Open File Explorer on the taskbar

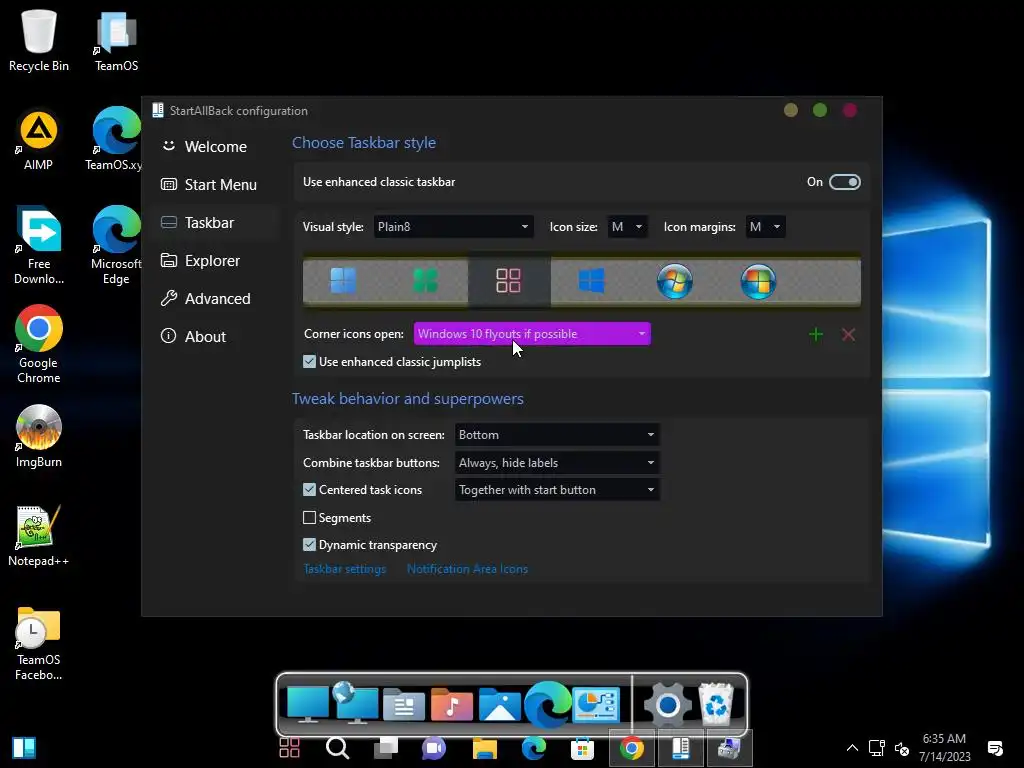coord(485,748)
